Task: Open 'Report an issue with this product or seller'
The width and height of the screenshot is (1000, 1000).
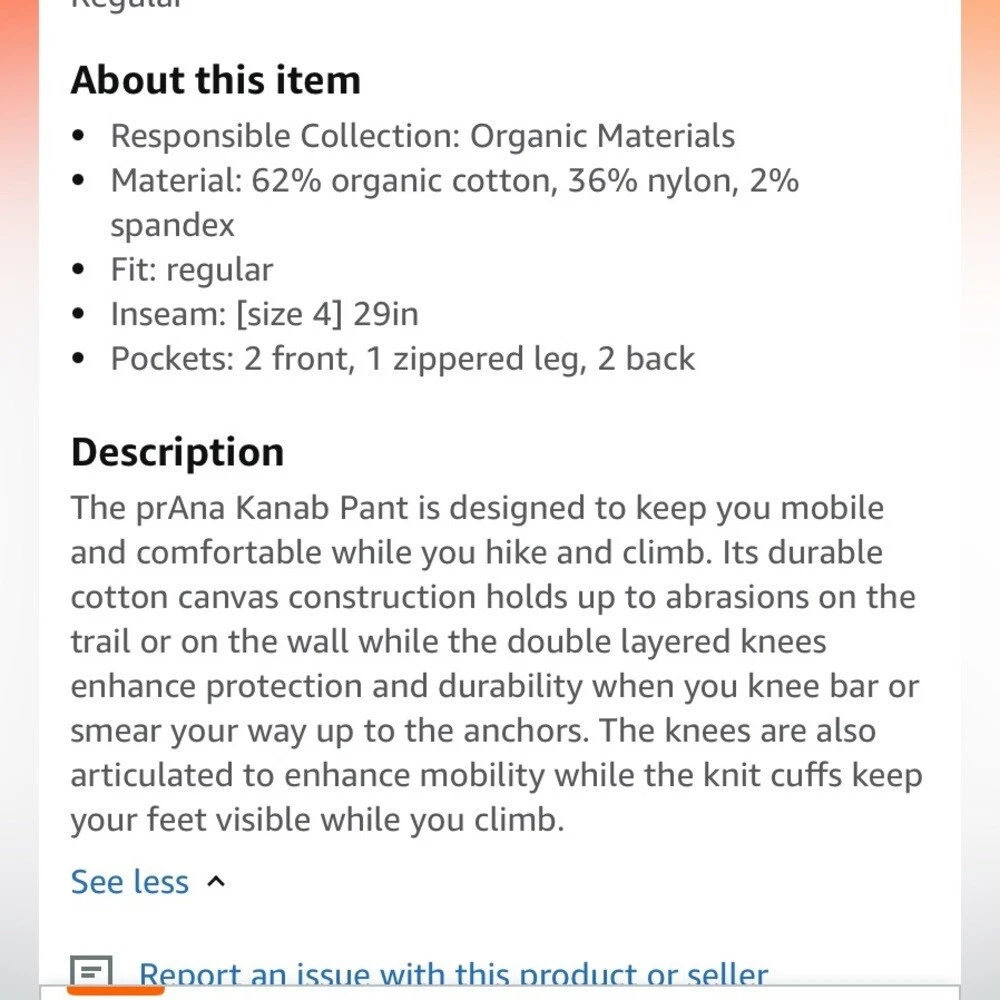Action: click(453, 975)
